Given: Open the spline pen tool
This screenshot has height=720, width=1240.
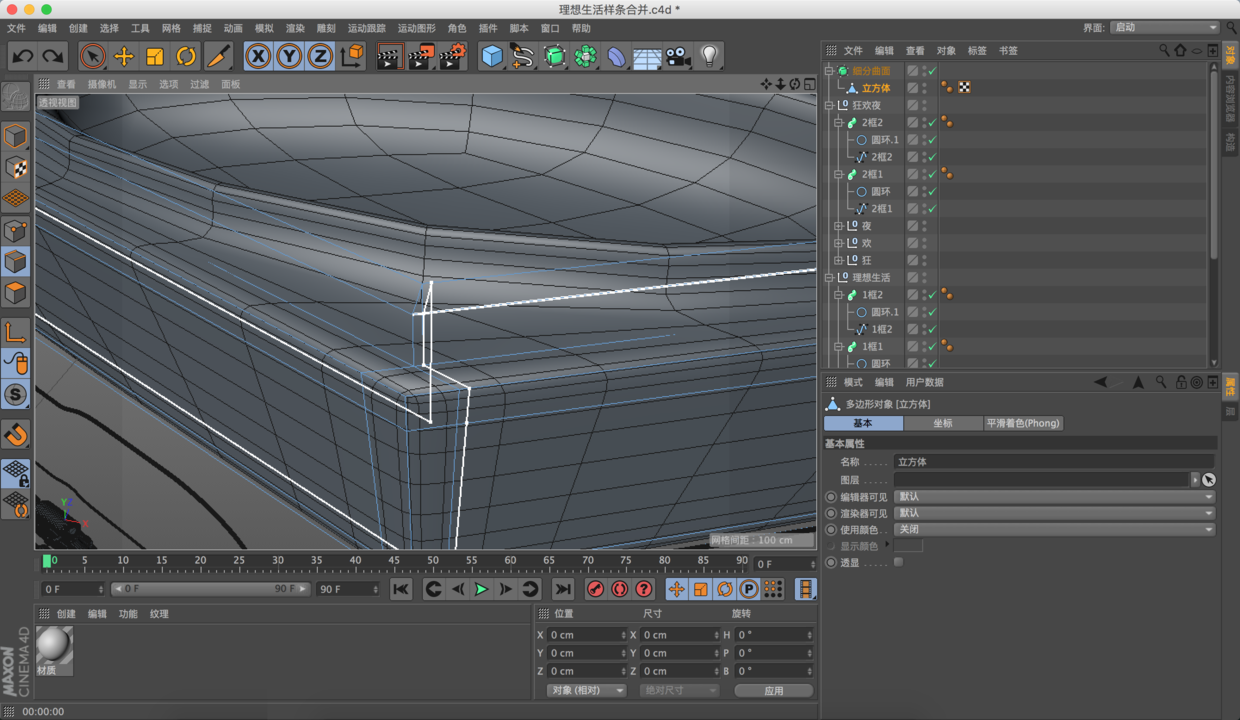Looking at the screenshot, I should [x=522, y=57].
